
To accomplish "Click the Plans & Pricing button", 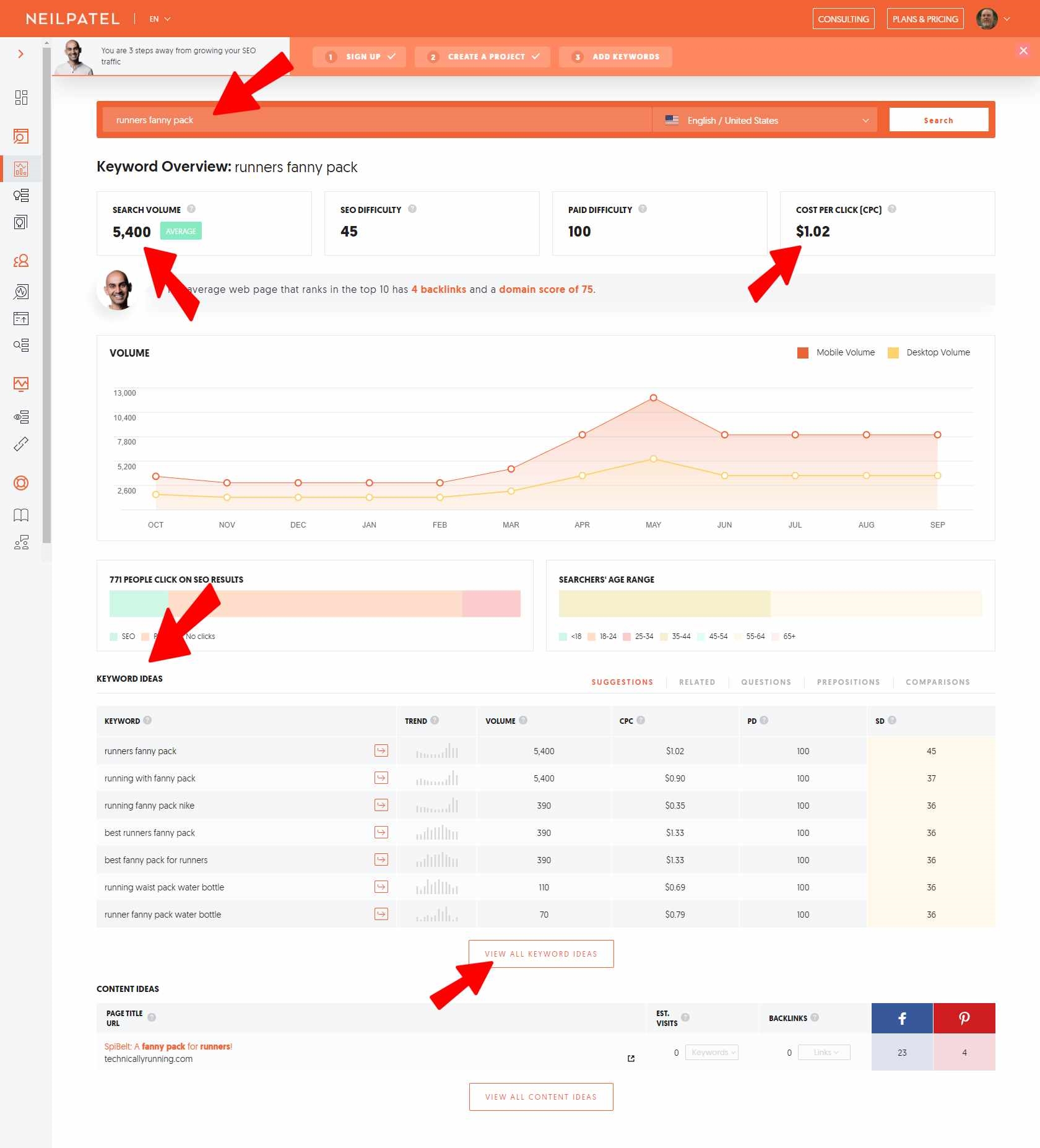I will pyautogui.click(x=925, y=19).
